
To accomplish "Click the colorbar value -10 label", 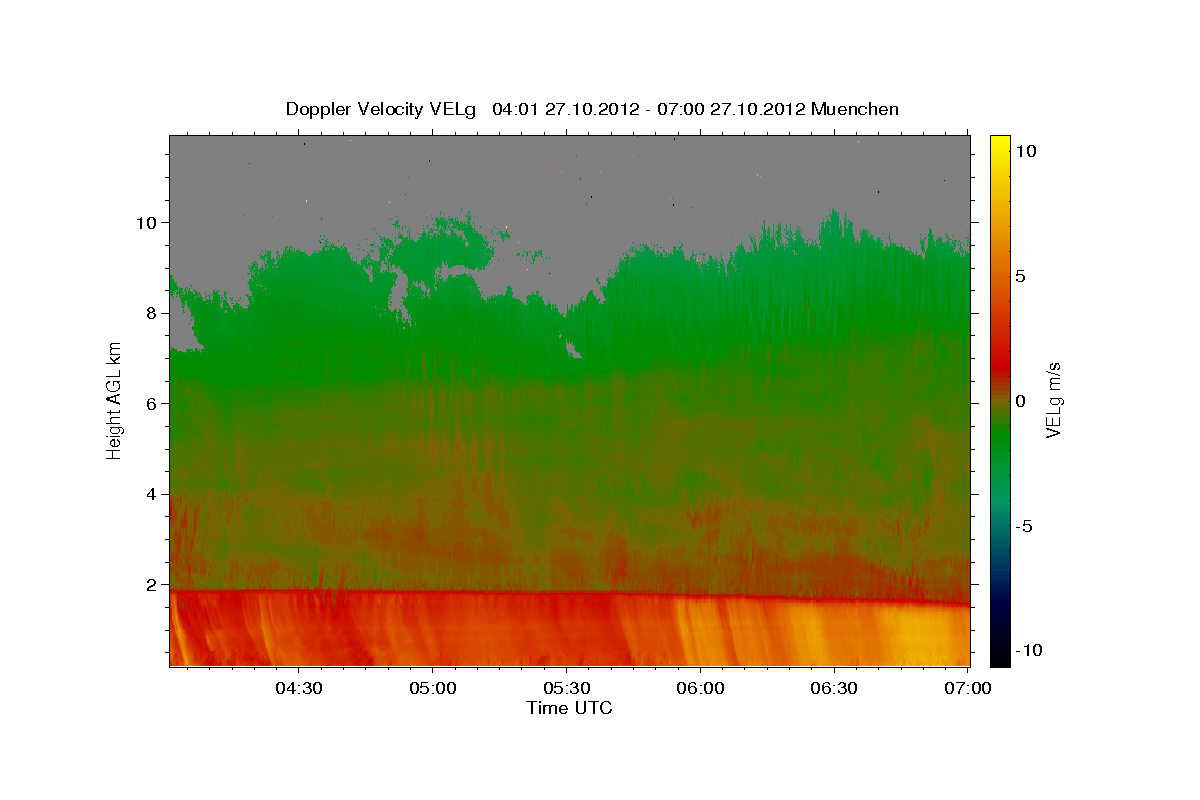I will [1029, 650].
